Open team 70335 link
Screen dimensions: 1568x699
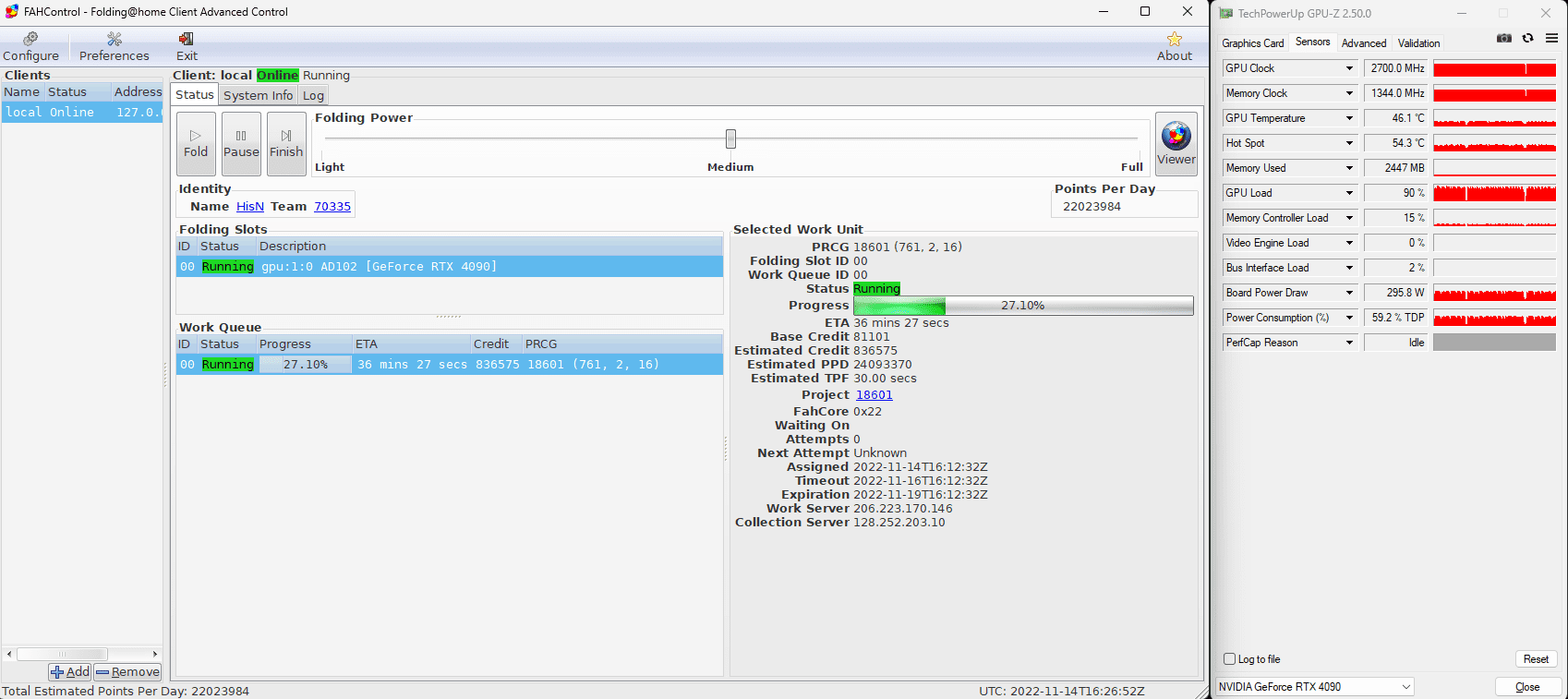coord(332,207)
